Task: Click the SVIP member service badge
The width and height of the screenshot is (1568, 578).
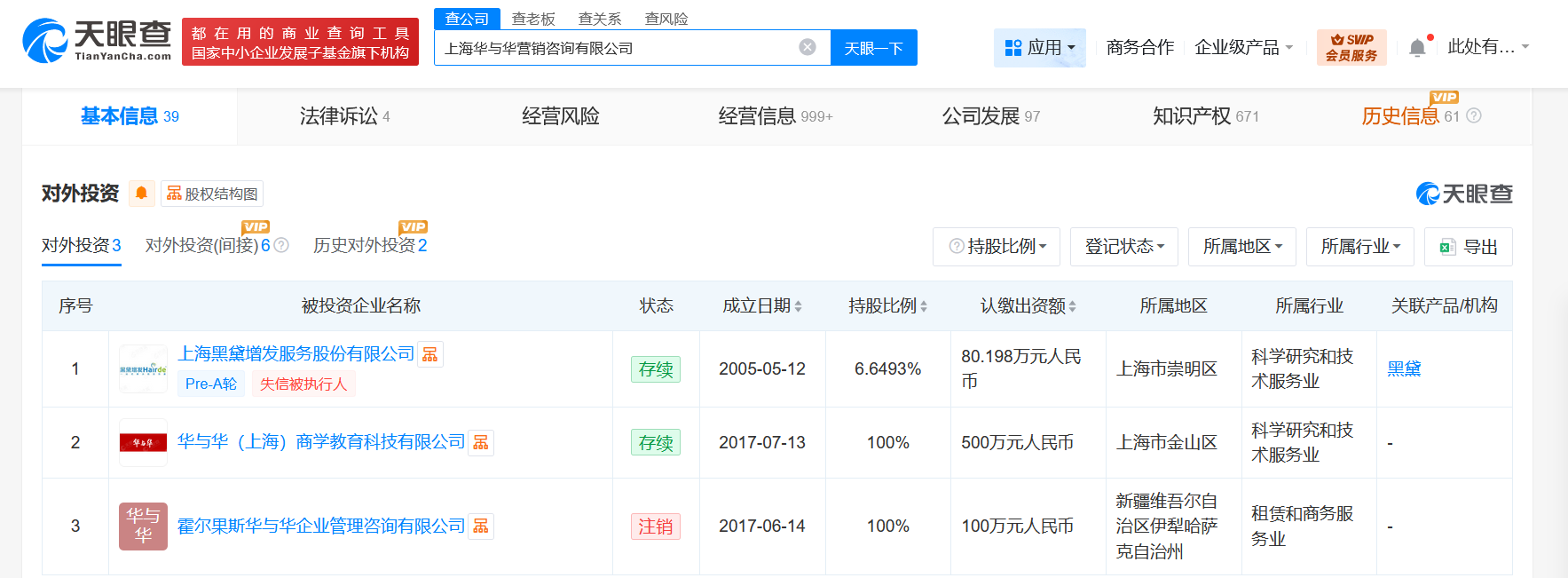Action: click(x=1351, y=47)
